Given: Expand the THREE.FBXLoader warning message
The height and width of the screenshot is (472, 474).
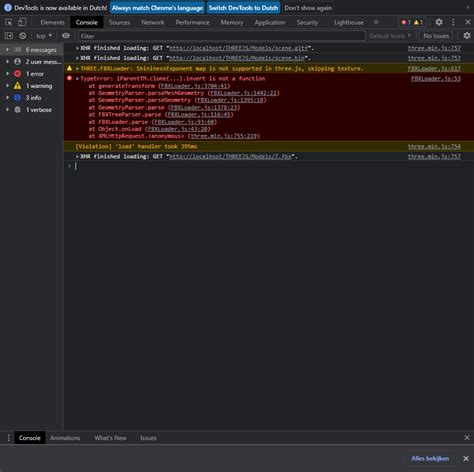Looking at the screenshot, I should pyautogui.click(x=77, y=69).
